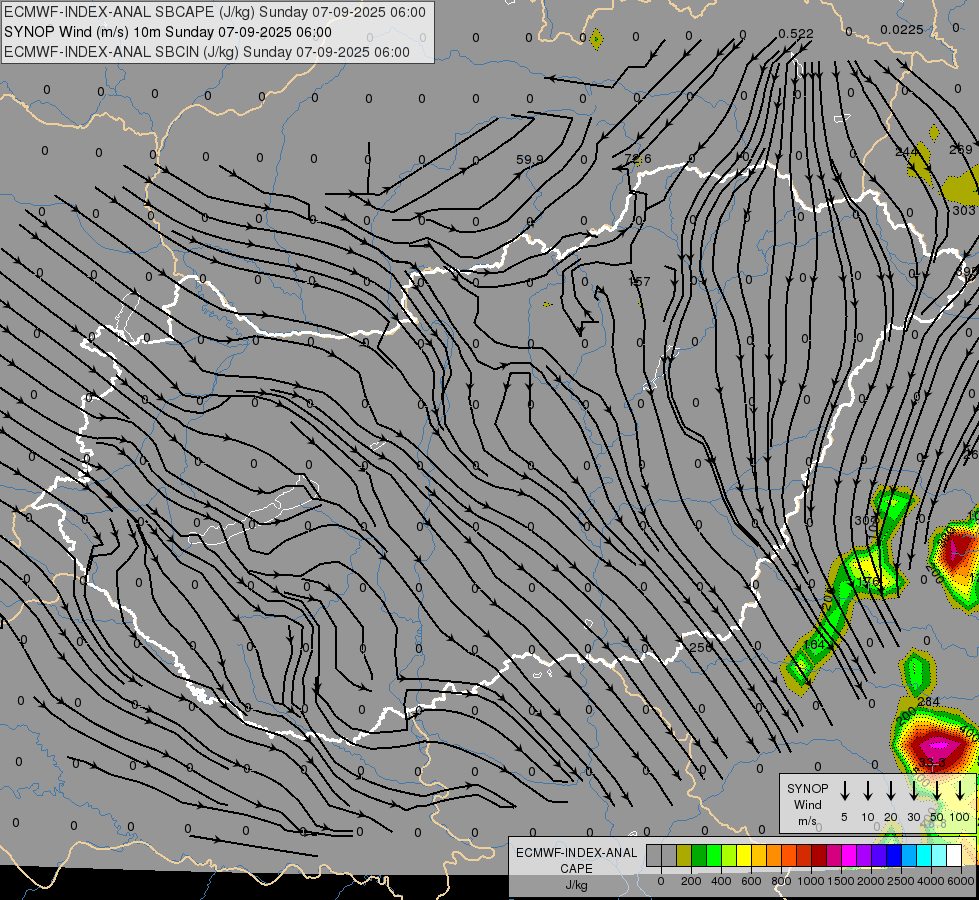Image resolution: width=979 pixels, height=900 pixels.
Task: Click the 10 m/s wind arrow in legend
Action: click(867, 791)
